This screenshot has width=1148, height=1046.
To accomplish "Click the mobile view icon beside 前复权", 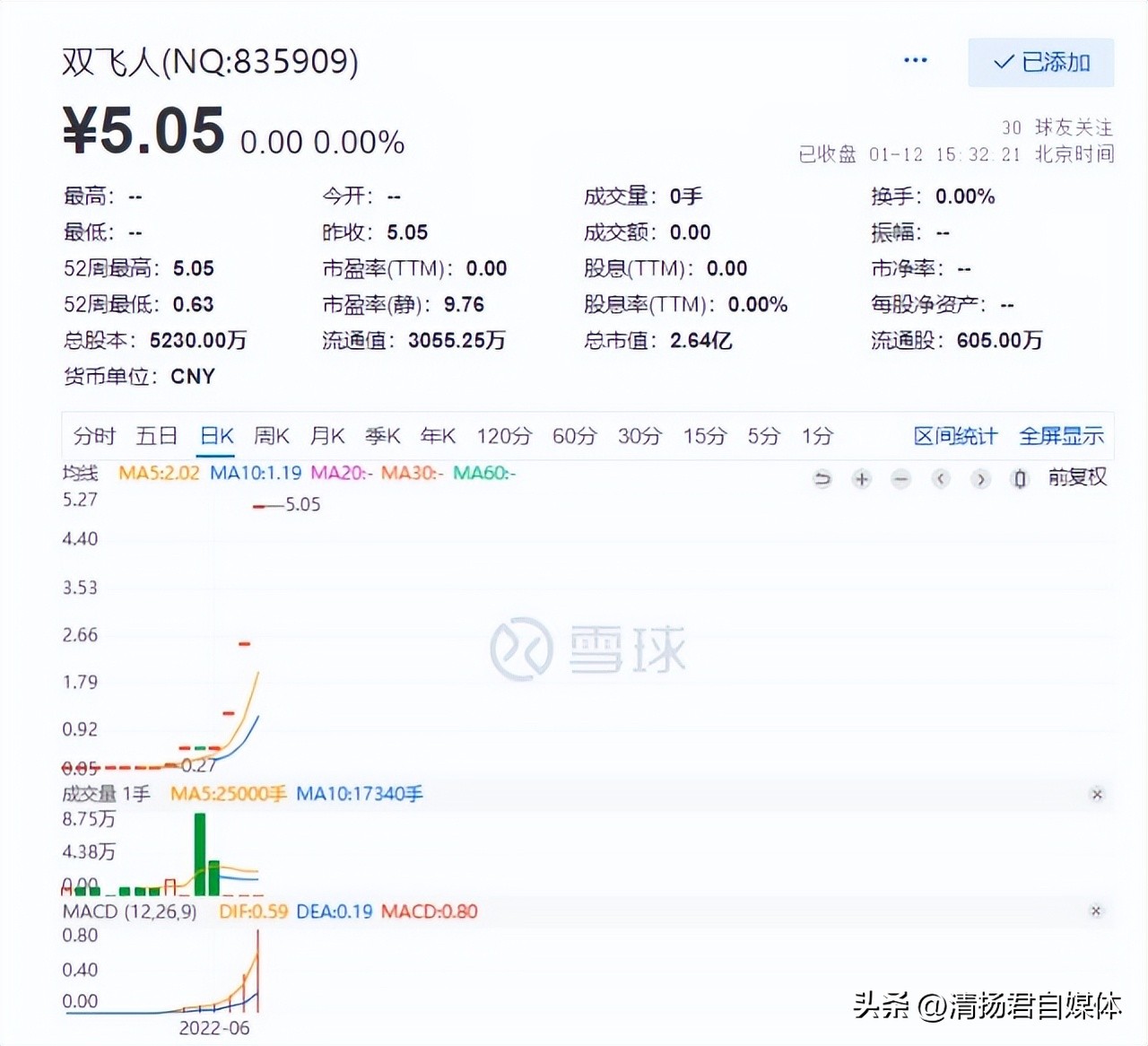I will pyautogui.click(x=1019, y=479).
